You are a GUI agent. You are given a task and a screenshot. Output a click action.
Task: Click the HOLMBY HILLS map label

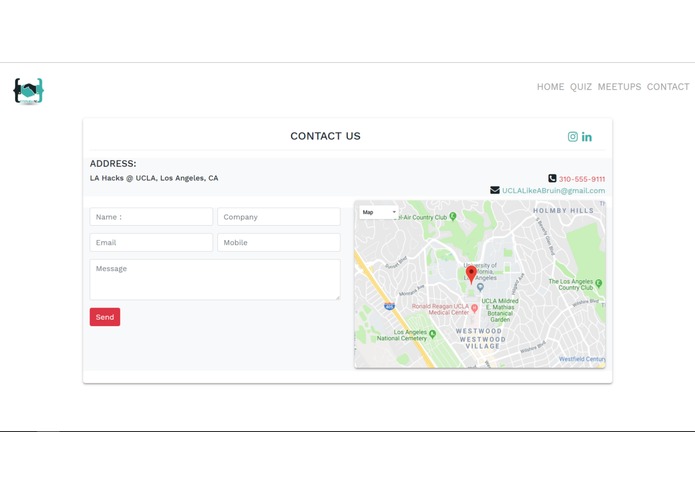(x=563, y=210)
